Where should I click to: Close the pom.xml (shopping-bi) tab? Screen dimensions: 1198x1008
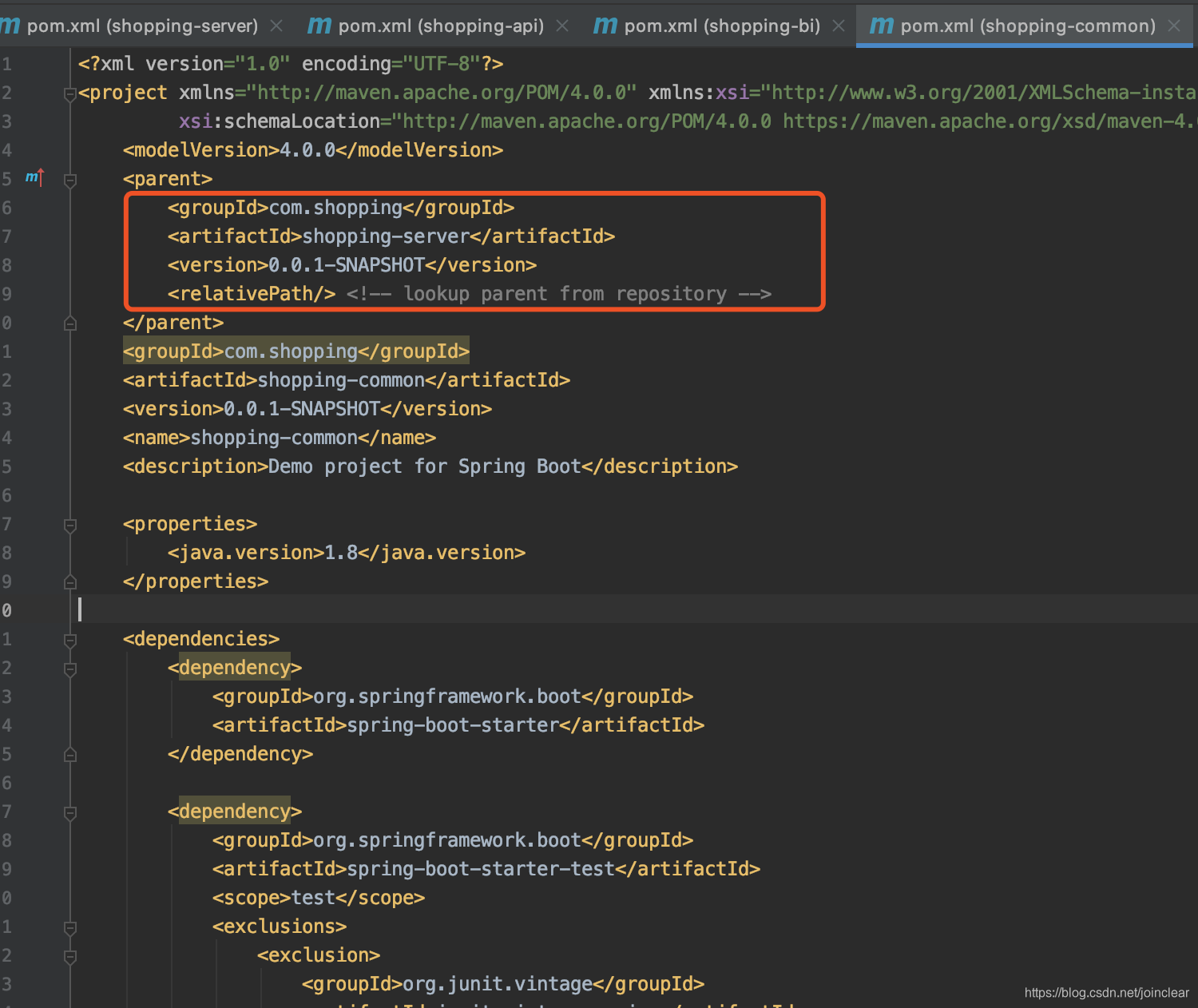[x=839, y=26]
